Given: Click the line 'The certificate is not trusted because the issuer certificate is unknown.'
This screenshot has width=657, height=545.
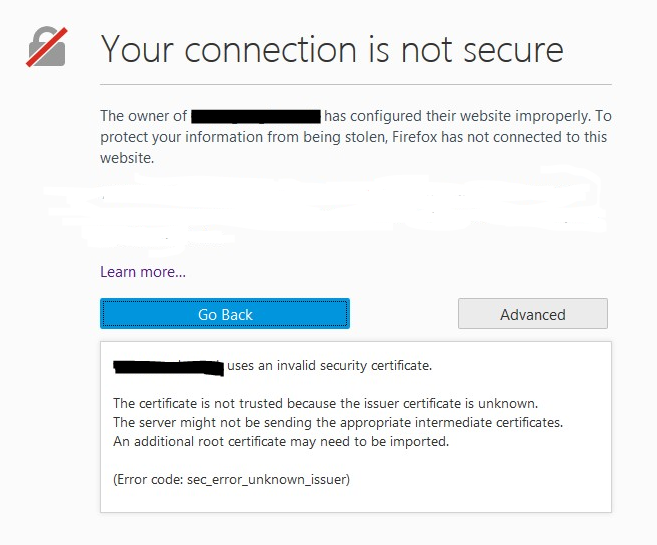Looking at the screenshot, I should pyautogui.click(x=326, y=403).
